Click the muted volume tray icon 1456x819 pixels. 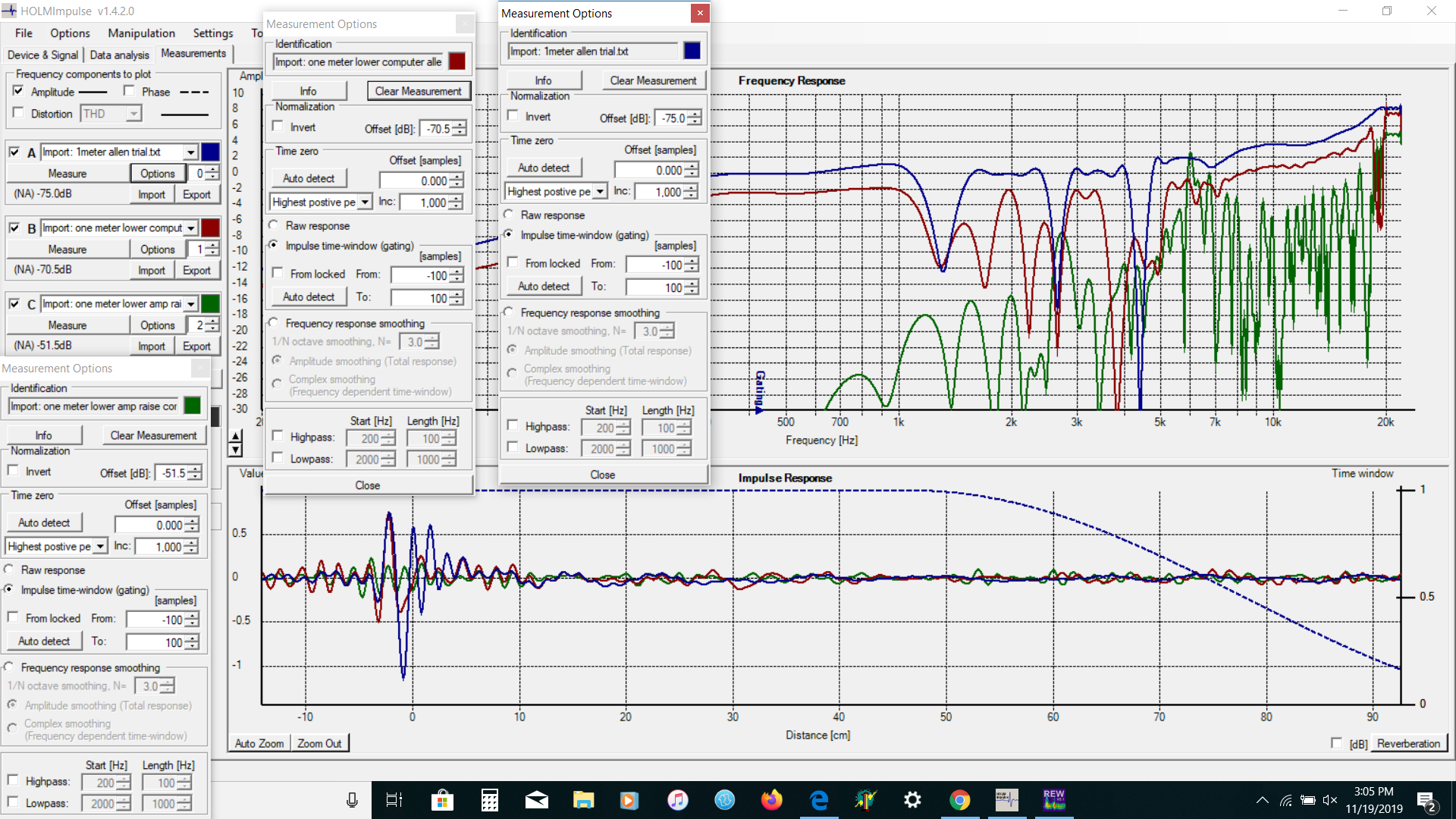(x=1330, y=800)
